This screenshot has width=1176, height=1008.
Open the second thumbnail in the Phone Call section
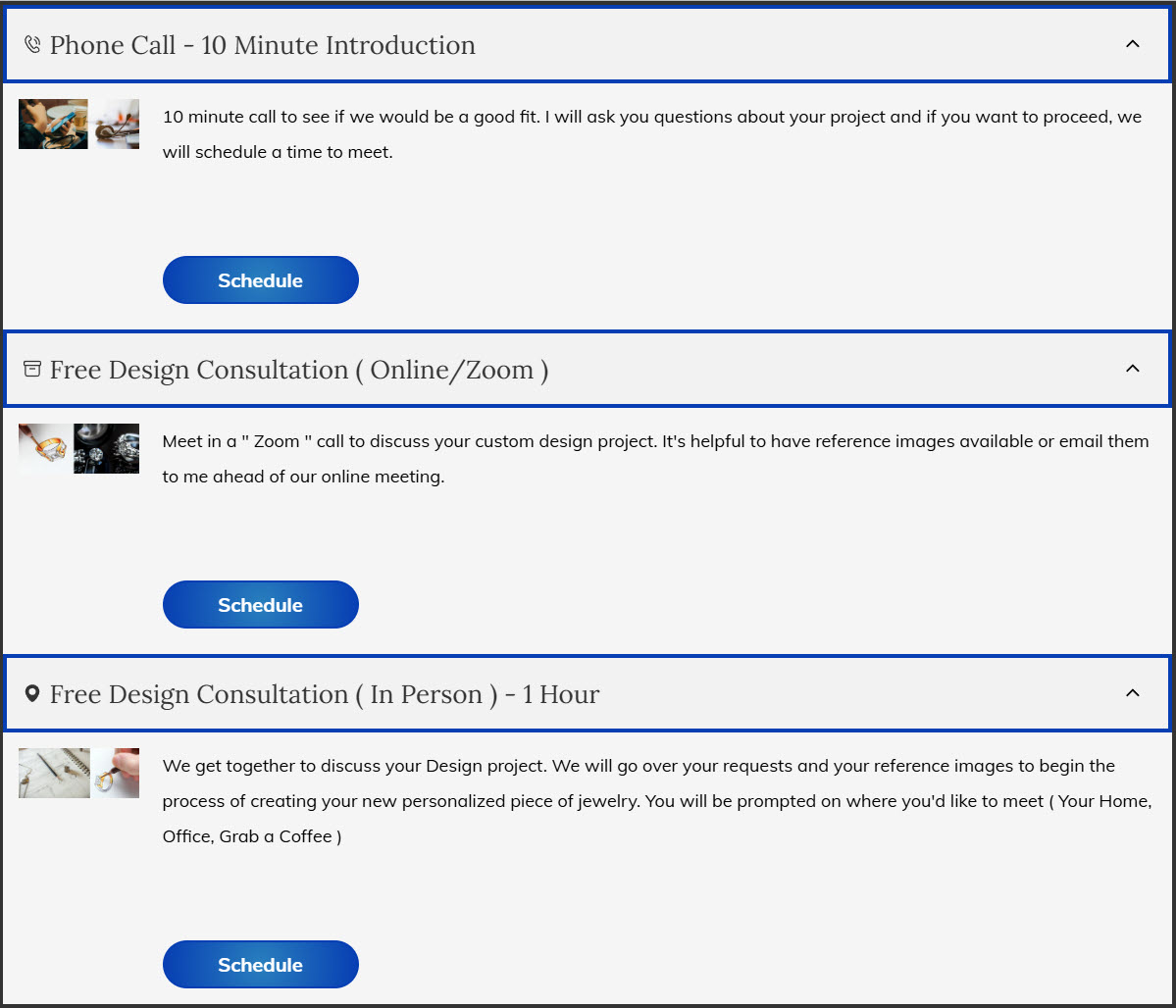click(x=117, y=124)
